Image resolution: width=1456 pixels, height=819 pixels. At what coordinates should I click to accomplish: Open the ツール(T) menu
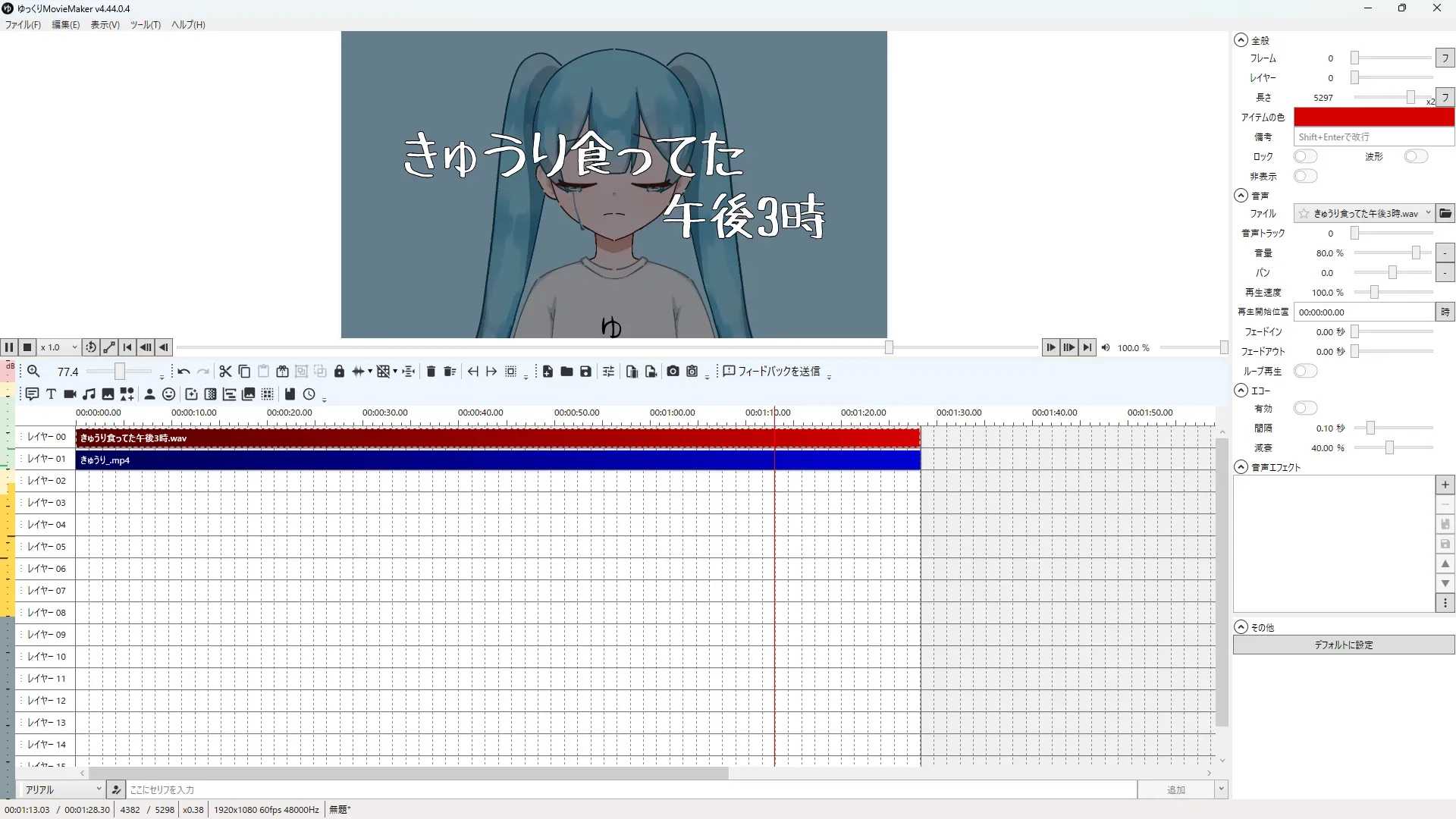145,25
